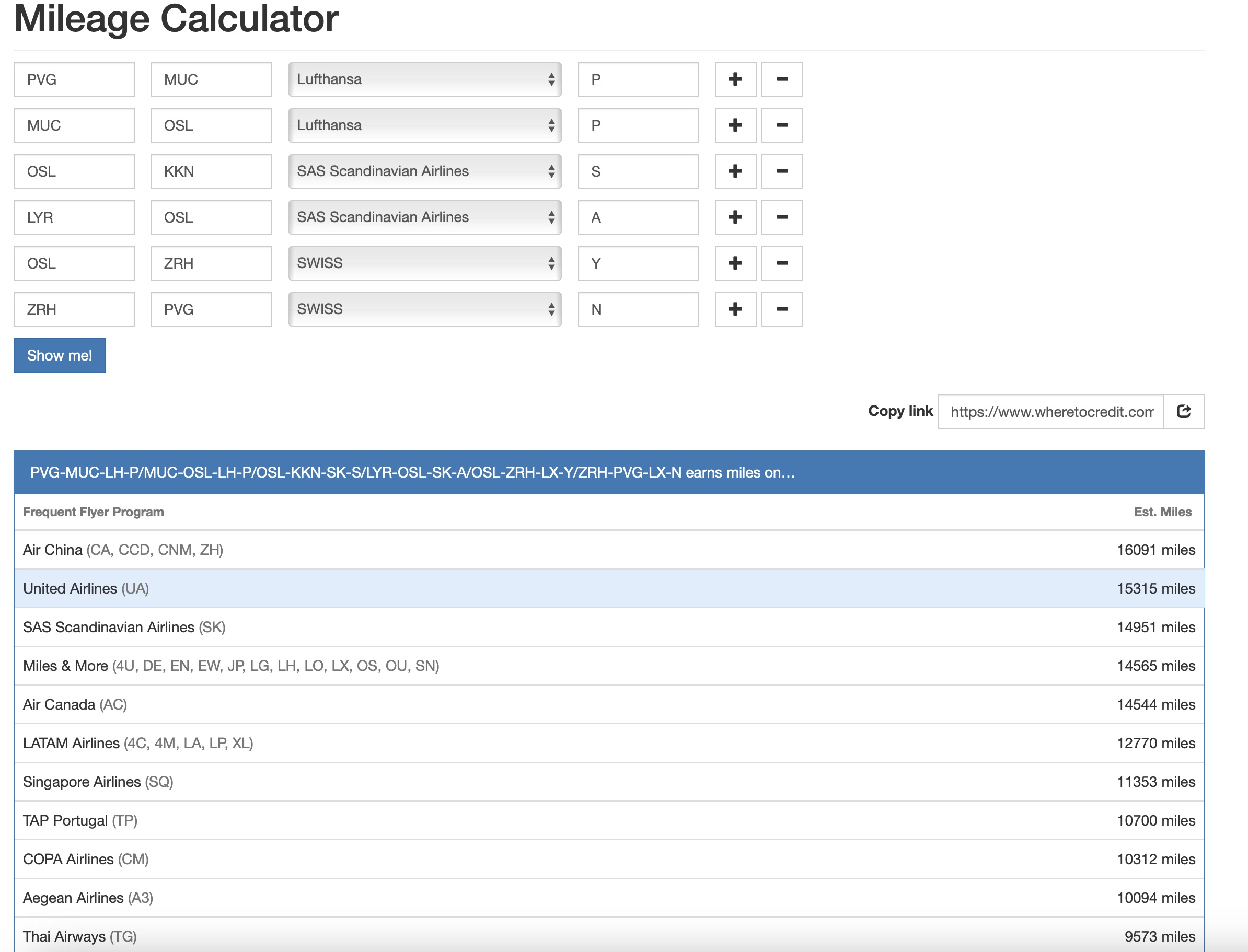Click the MUC origin field in second row
1248x952 pixels.
pyautogui.click(x=74, y=125)
